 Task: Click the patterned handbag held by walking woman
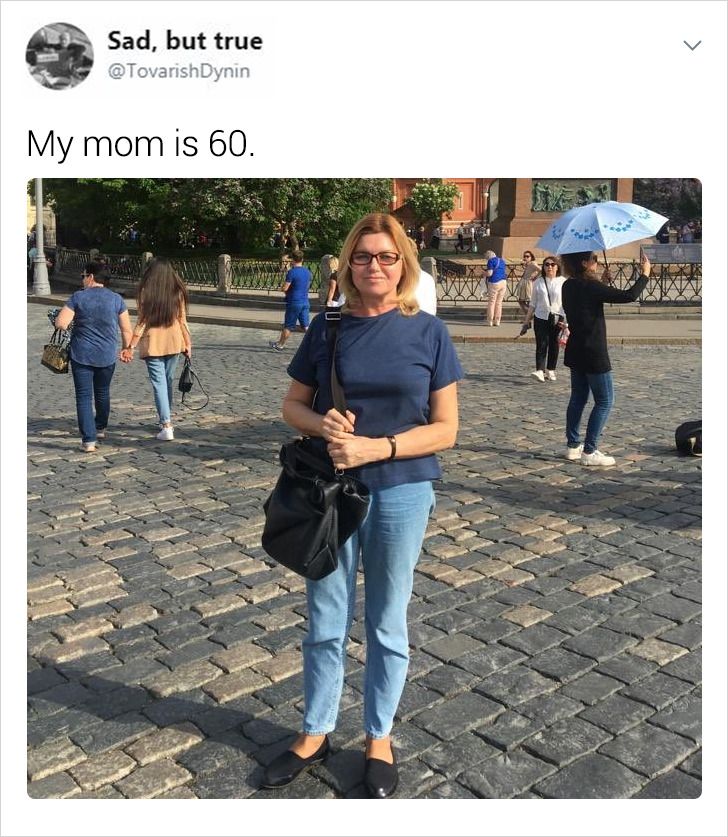[x=57, y=353]
